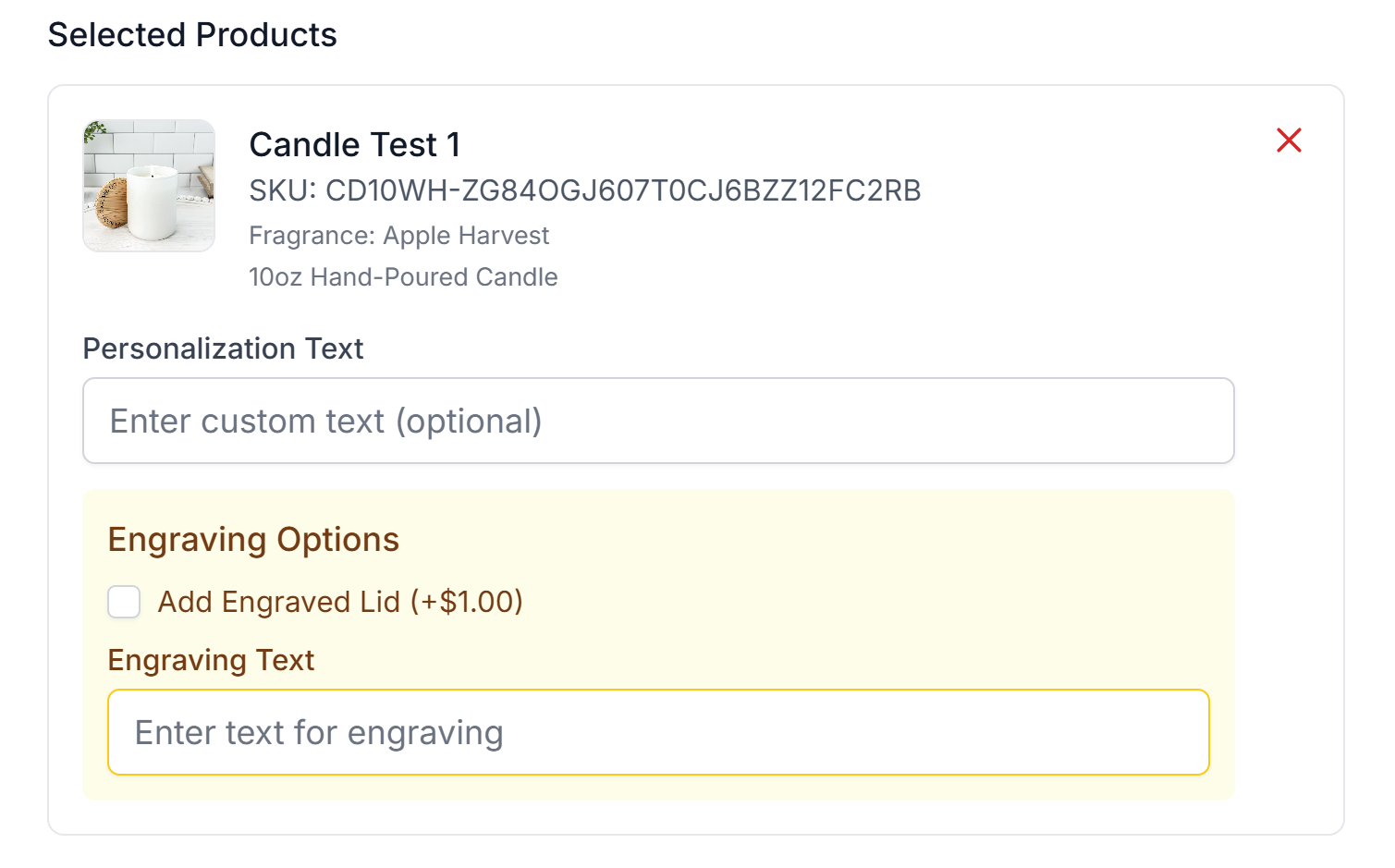Click the "Hand-Poured Candle" description text

point(434,277)
